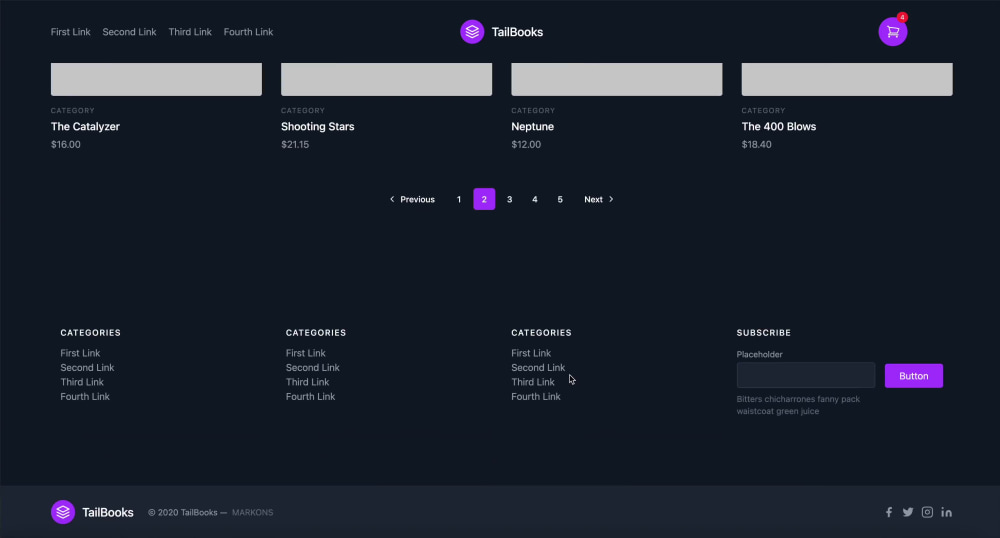Click the TailBooks header brand name
The image size is (1000, 538).
[x=517, y=32]
